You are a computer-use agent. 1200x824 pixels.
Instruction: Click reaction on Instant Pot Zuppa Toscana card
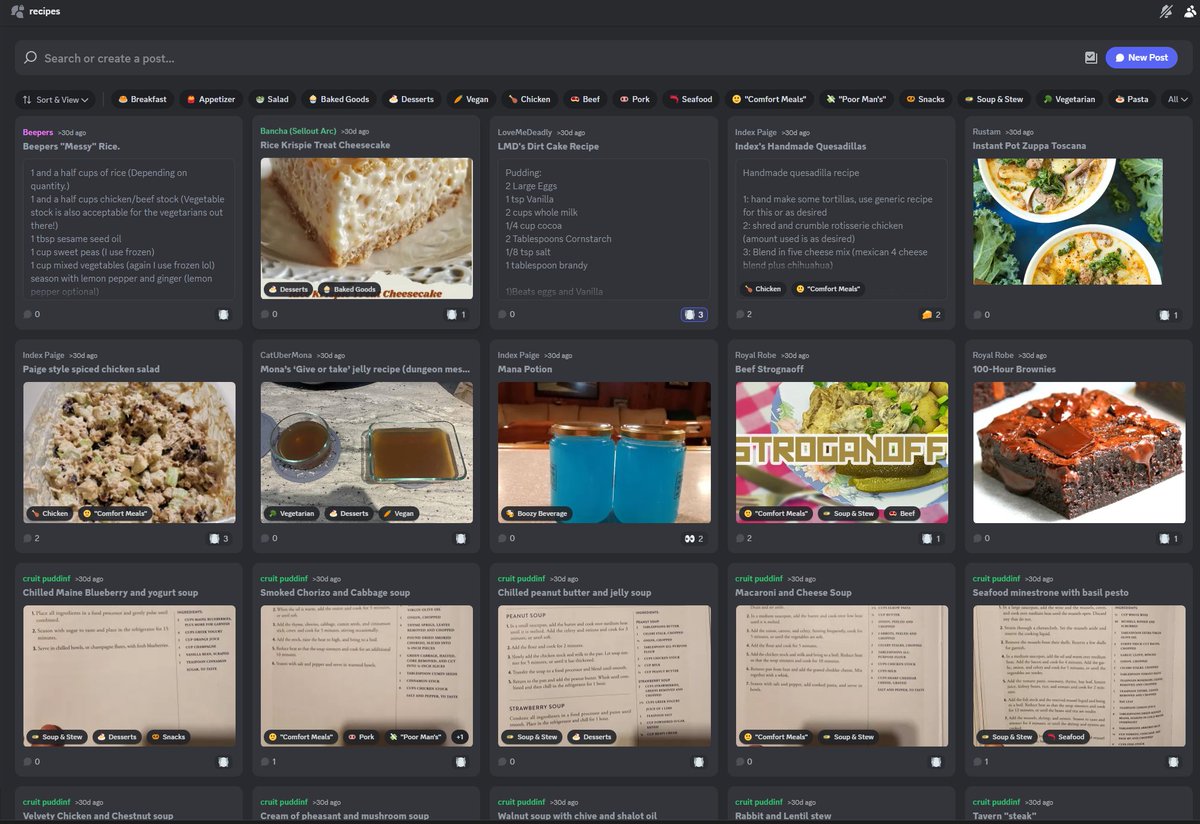coord(1169,314)
